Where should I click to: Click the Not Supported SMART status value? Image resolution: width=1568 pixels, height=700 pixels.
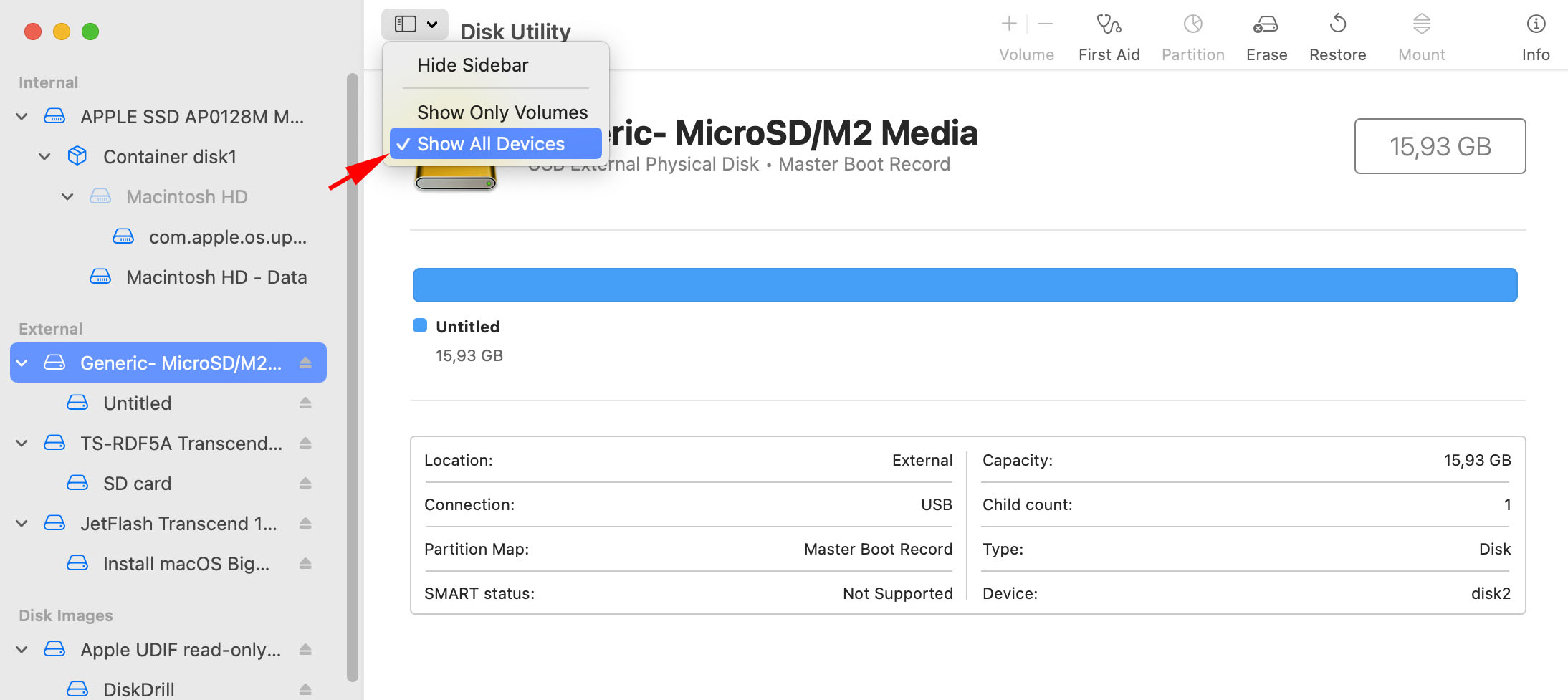(897, 593)
